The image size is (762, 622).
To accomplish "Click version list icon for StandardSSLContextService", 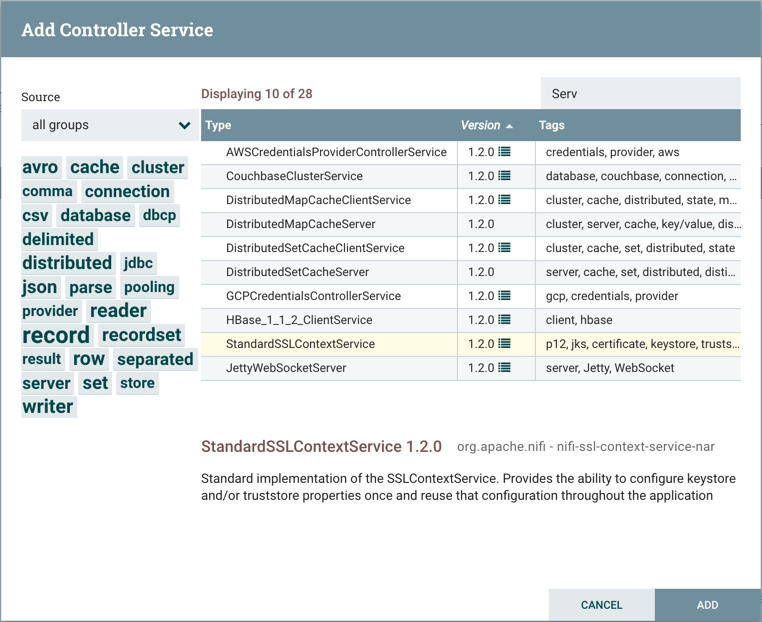I will 505,344.
